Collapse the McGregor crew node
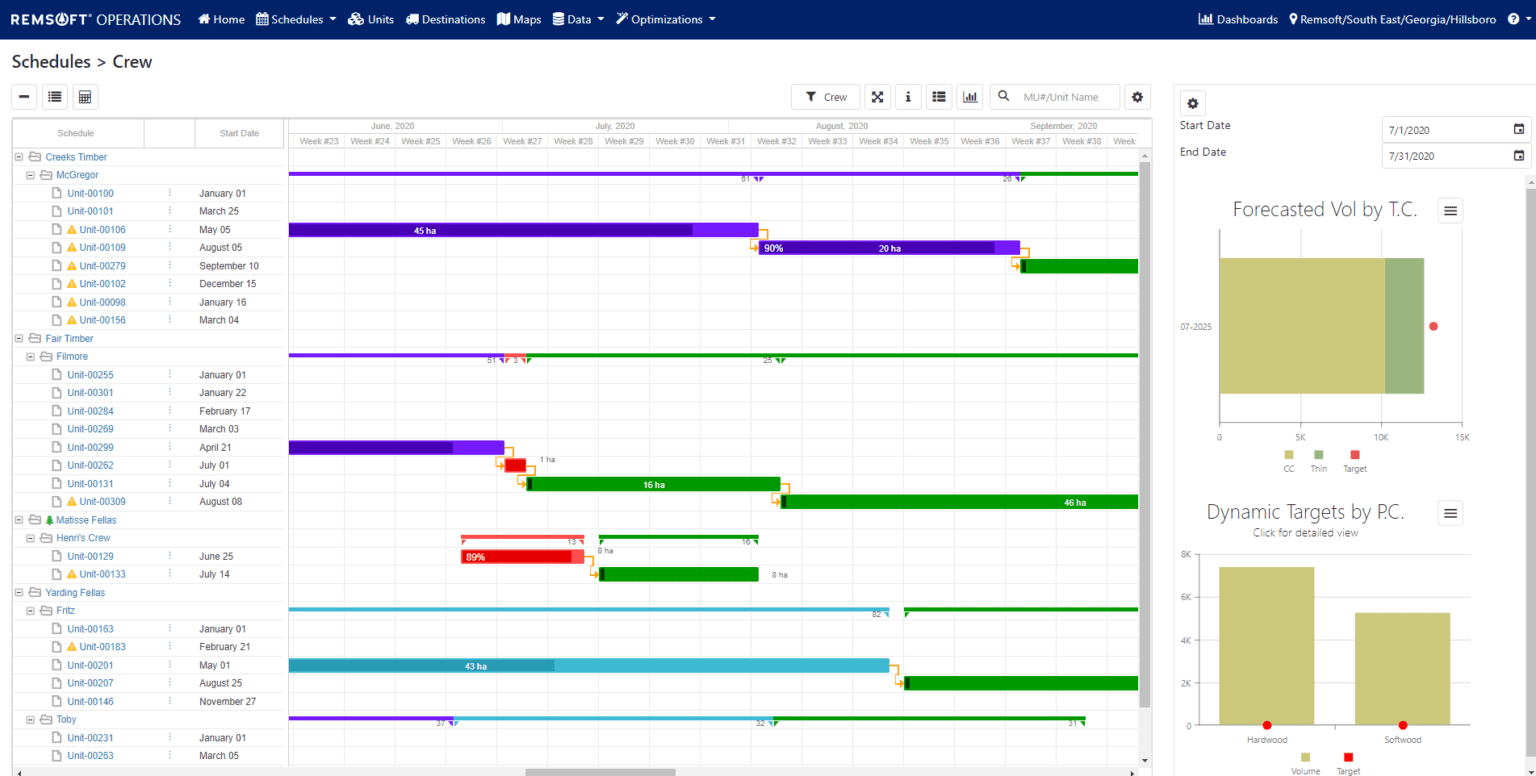This screenshot has height=776, width=1536. coord(30,174)
